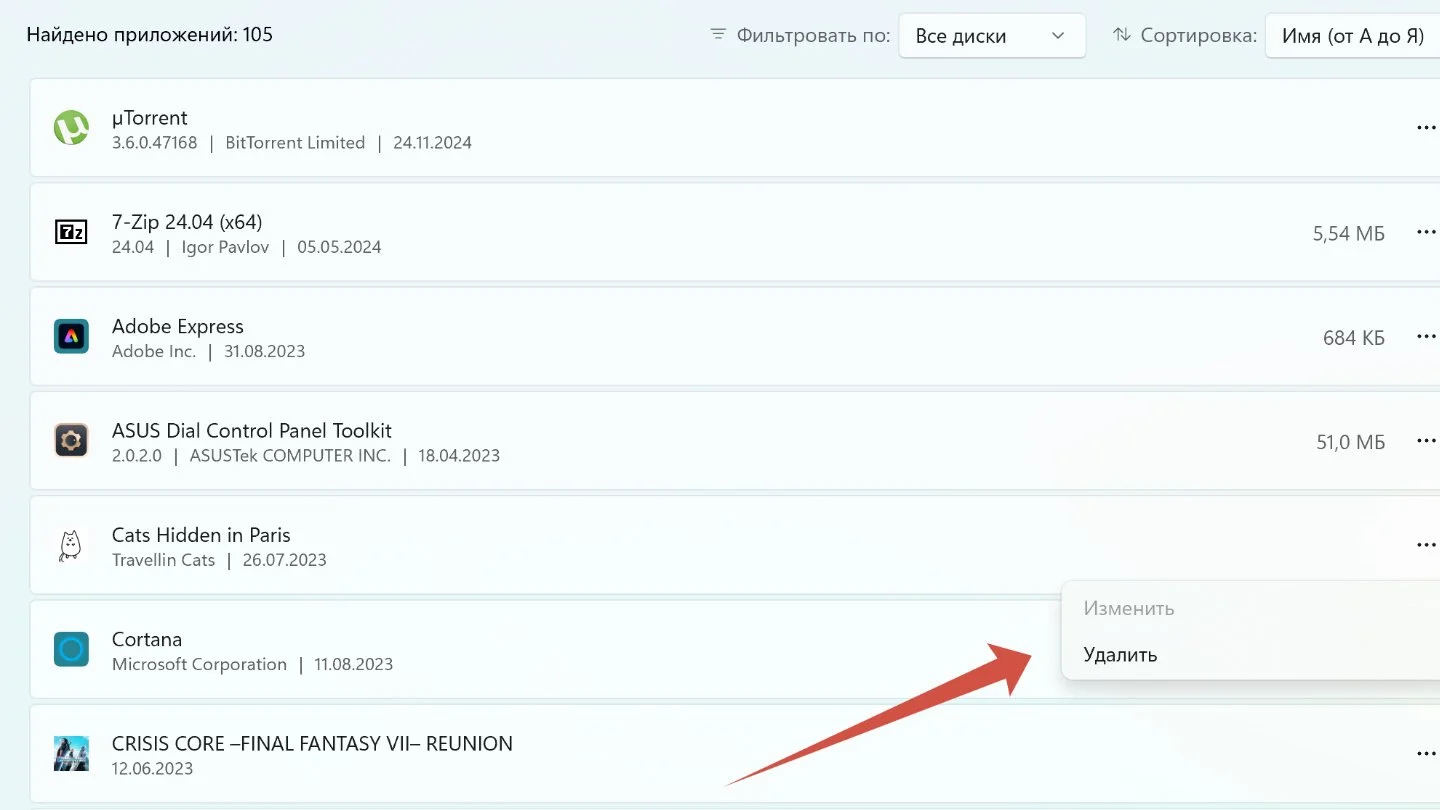Open the Adobe Express three-dot options menu
Image resolution: width=1440 pixels, height=810 pixels.
pyautogui.click(x=1426, y=336)
